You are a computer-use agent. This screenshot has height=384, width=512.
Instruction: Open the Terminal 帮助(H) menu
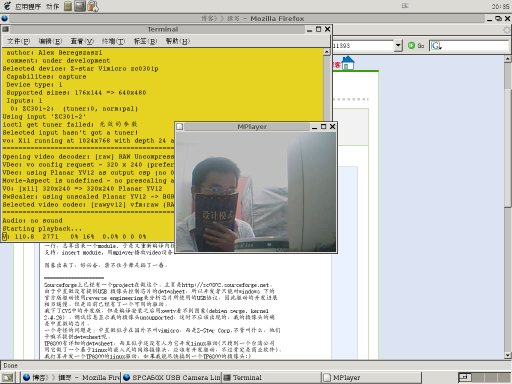[178, 41]
